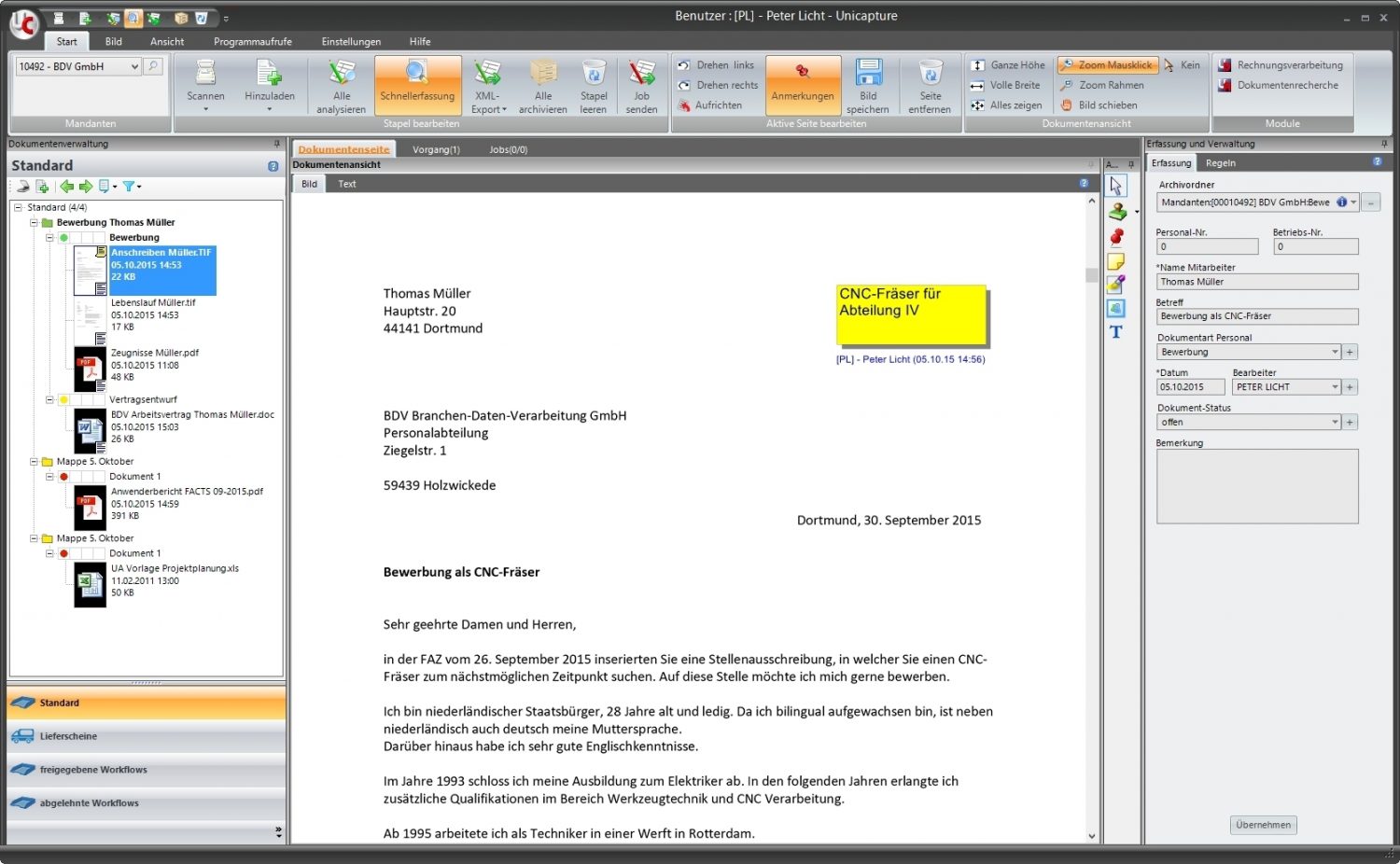
Task: Click the Alle analysieren icon
Action: click(340, 84)
